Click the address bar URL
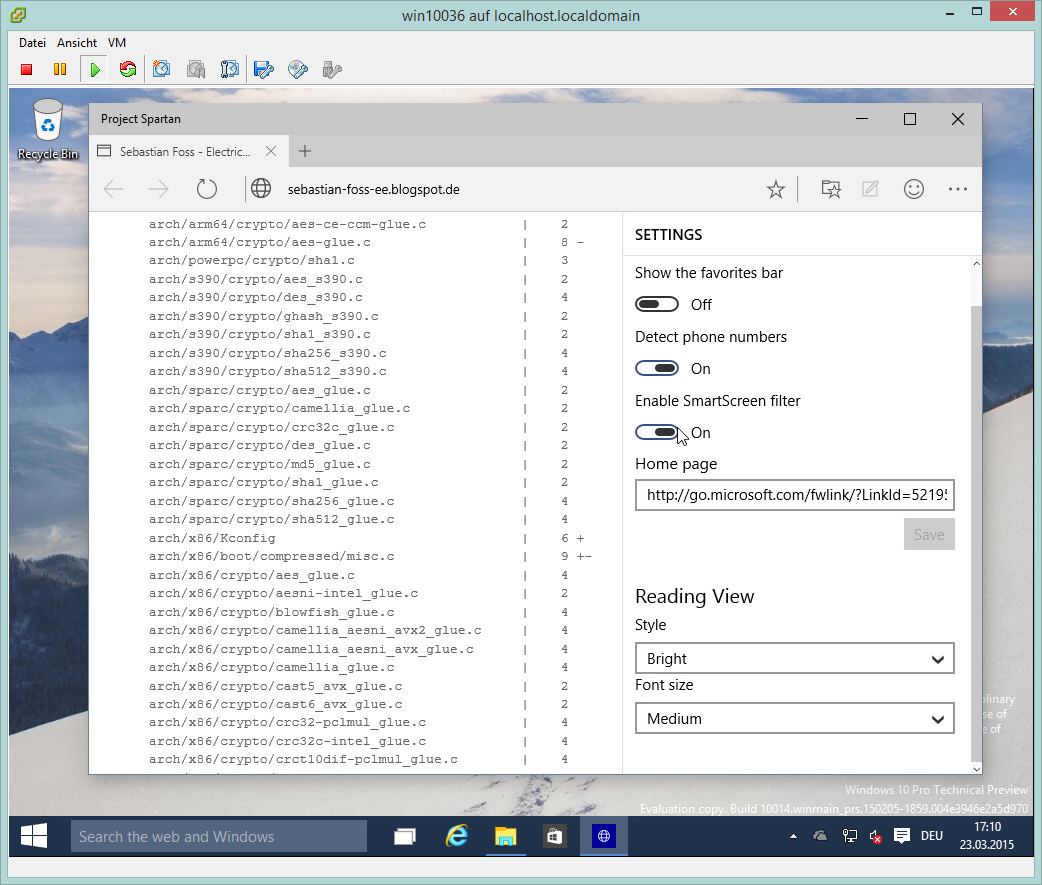 point(373,189)
